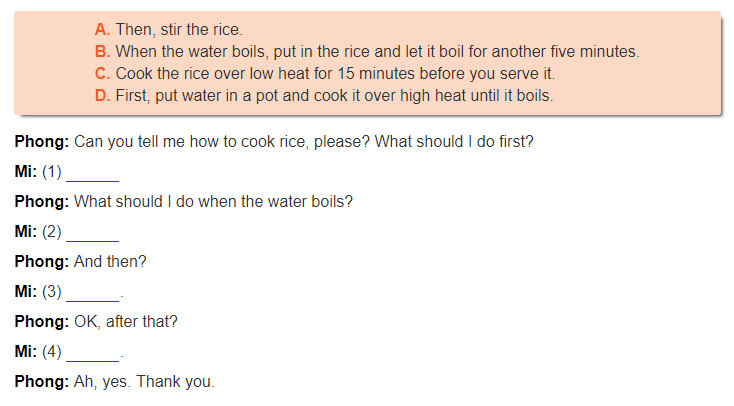This screenshot has height=406, width=734.
Task: Select option C letter label
Action: 102,74
